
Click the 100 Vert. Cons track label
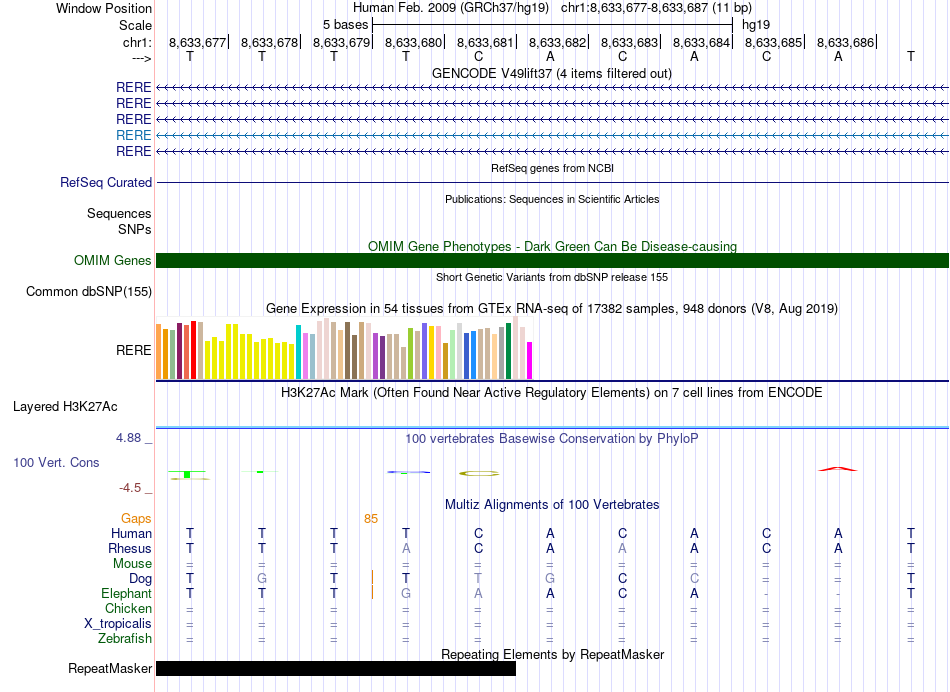pyautogui.click(x=56, y=462)
